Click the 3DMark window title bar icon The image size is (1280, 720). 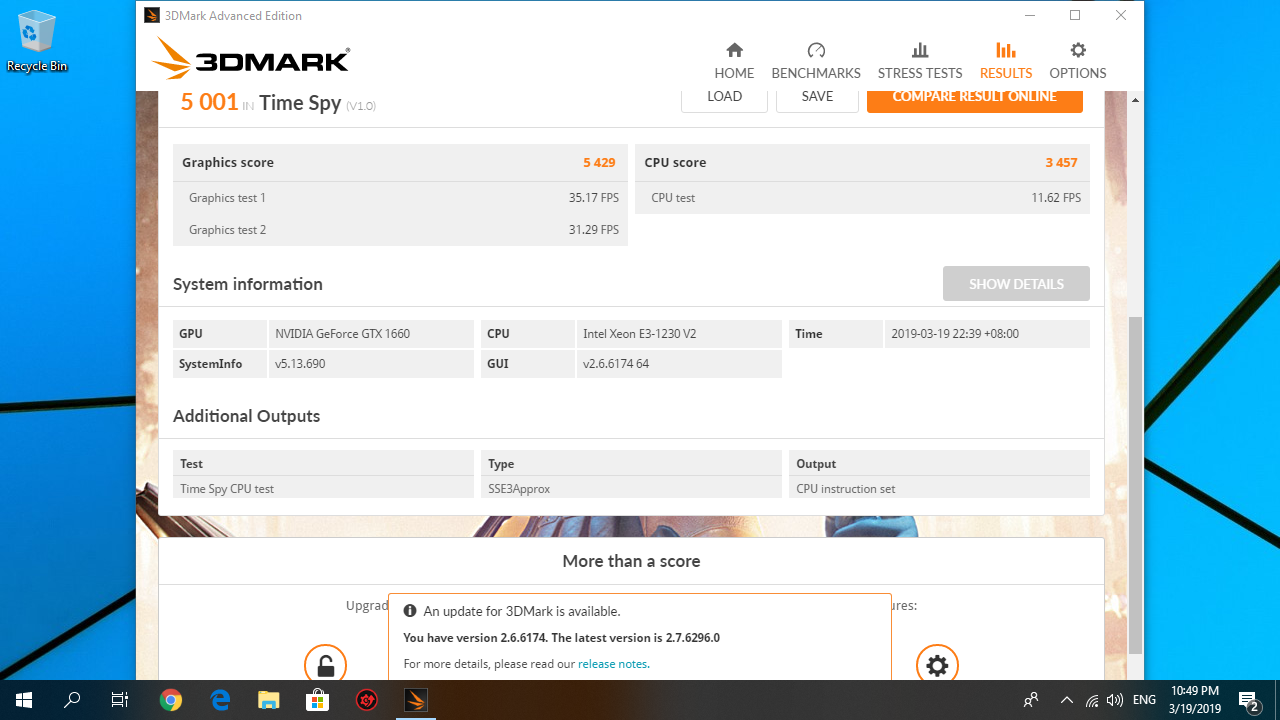tap(151, 15)
